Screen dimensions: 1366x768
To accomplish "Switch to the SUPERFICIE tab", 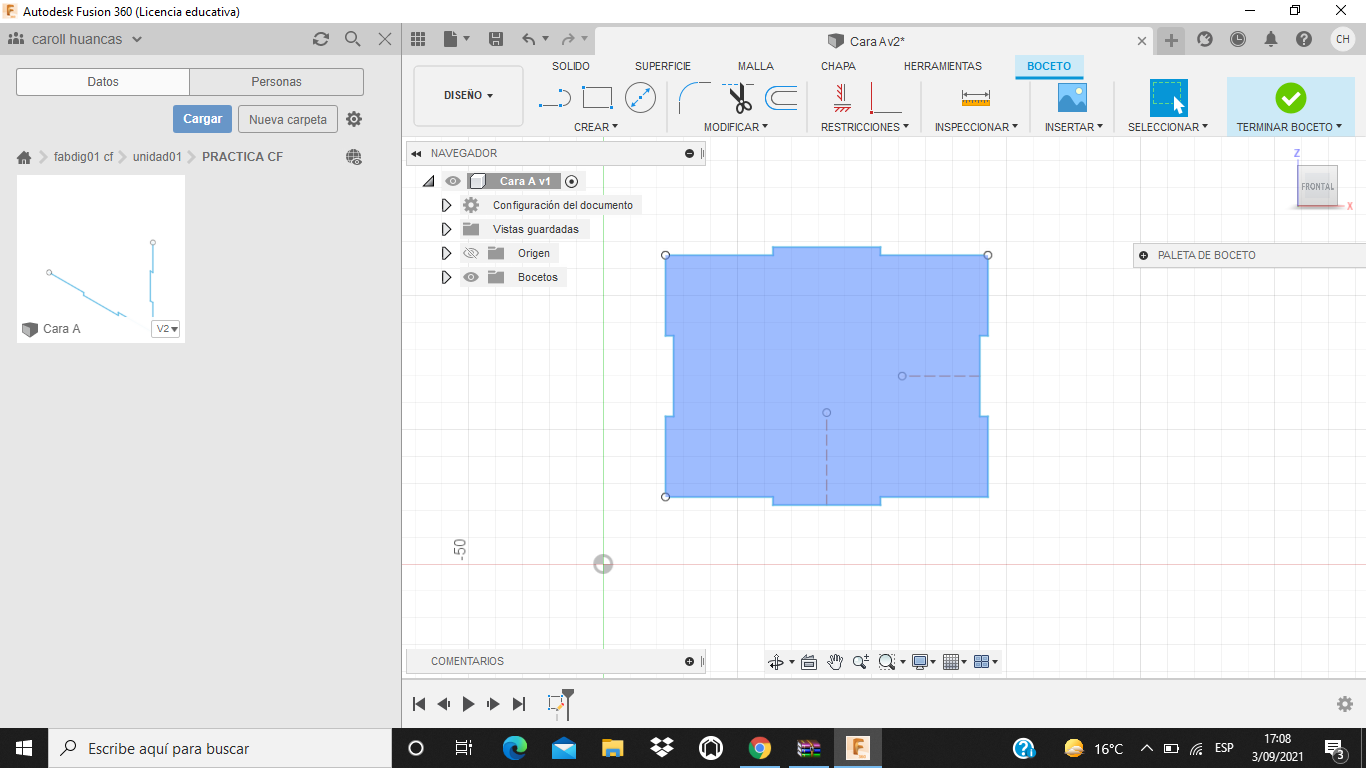I will pyautogui.click(x=663, y=66).
